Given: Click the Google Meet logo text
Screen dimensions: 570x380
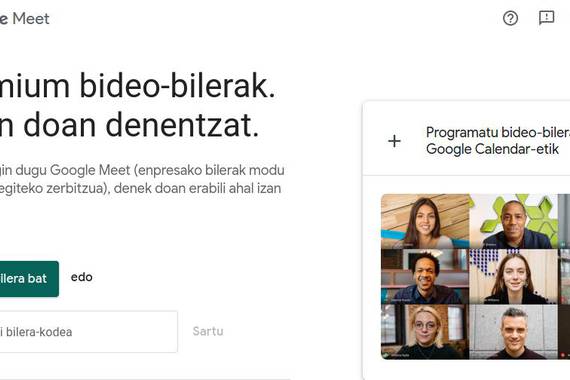Looking at the screenshot, I should click(x=24, y=19).
